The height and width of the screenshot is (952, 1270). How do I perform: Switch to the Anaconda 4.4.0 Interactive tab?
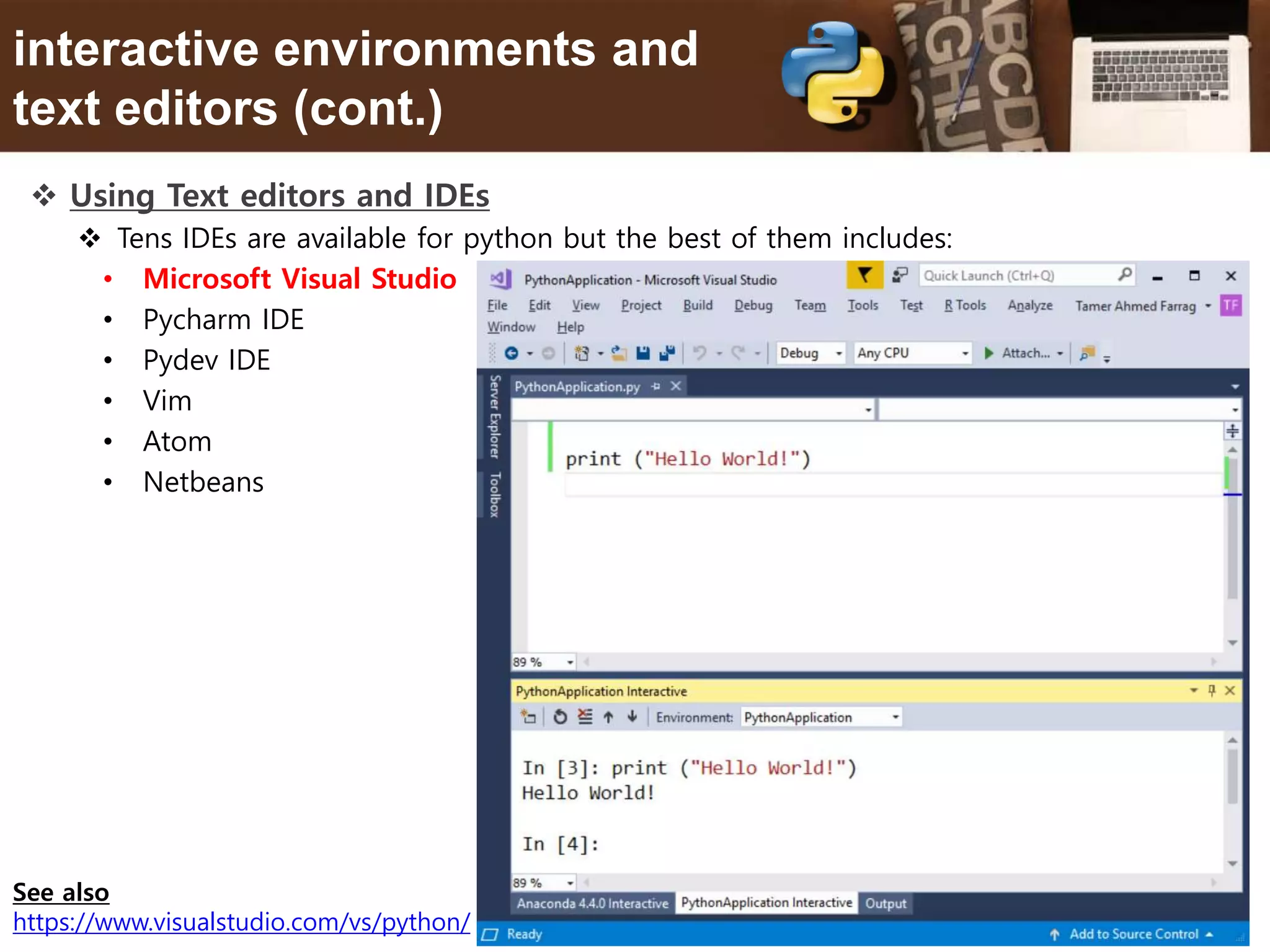pos(592,904)
